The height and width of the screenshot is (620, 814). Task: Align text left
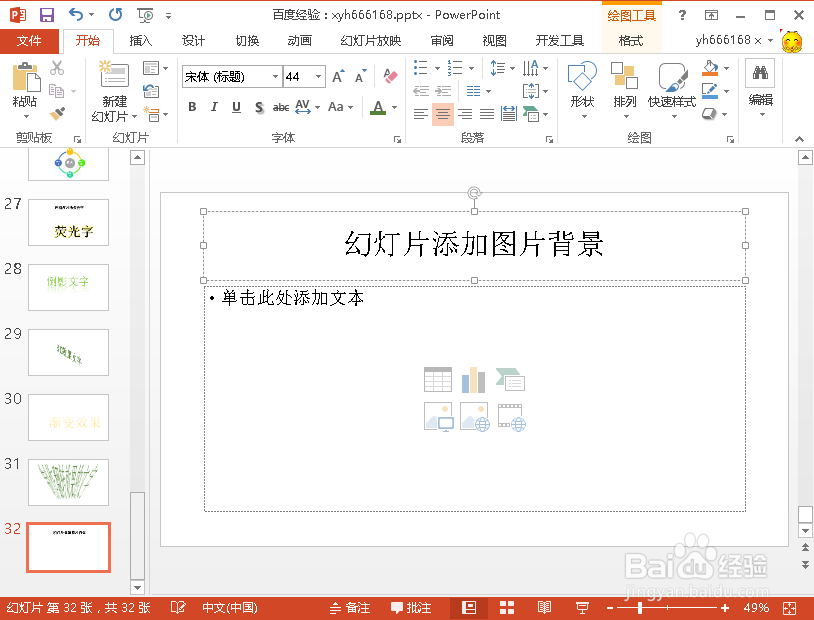pyautogui.click(x=420, y=114)
